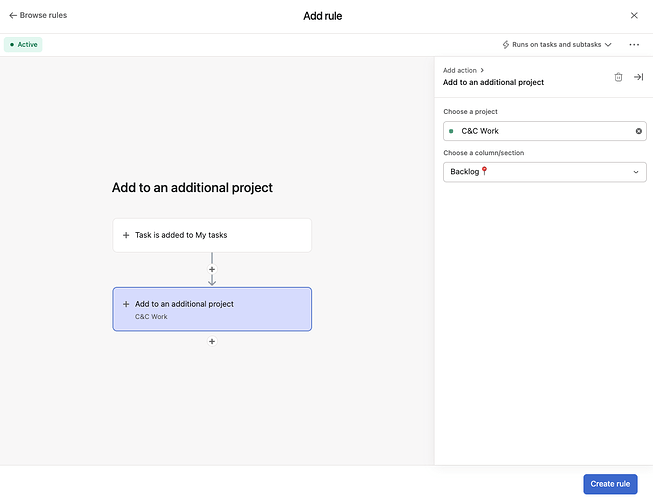Click the plus connector between trigger and action
This screenshot has height=500, width=653.
(x=212, y=269)
